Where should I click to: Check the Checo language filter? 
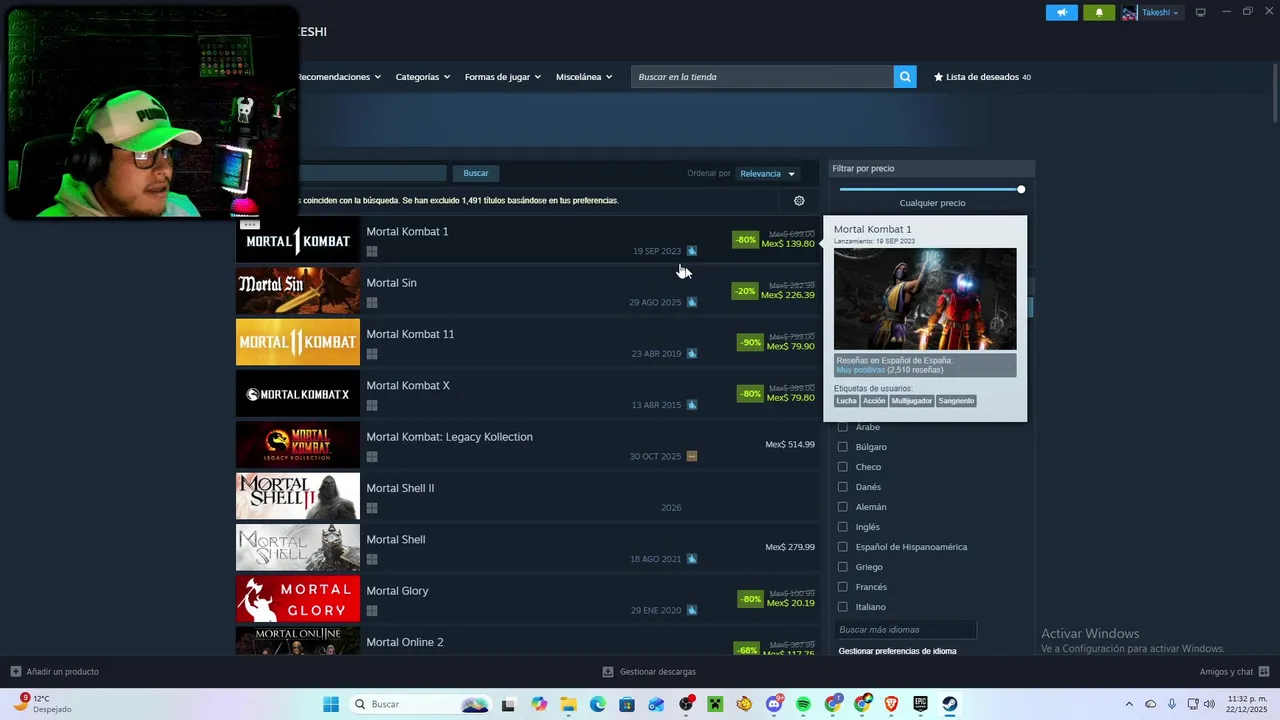pyautogui.click(x=842, y=467)
